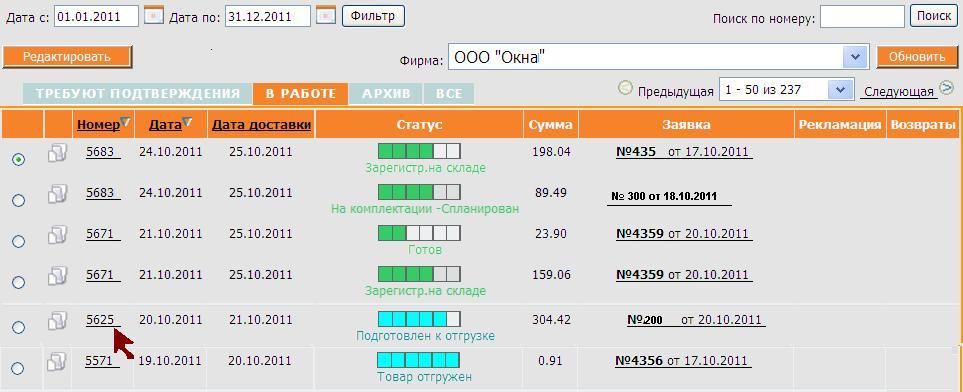Click previous page arrow icon
The image size is (963, 392).
(625, 88)
